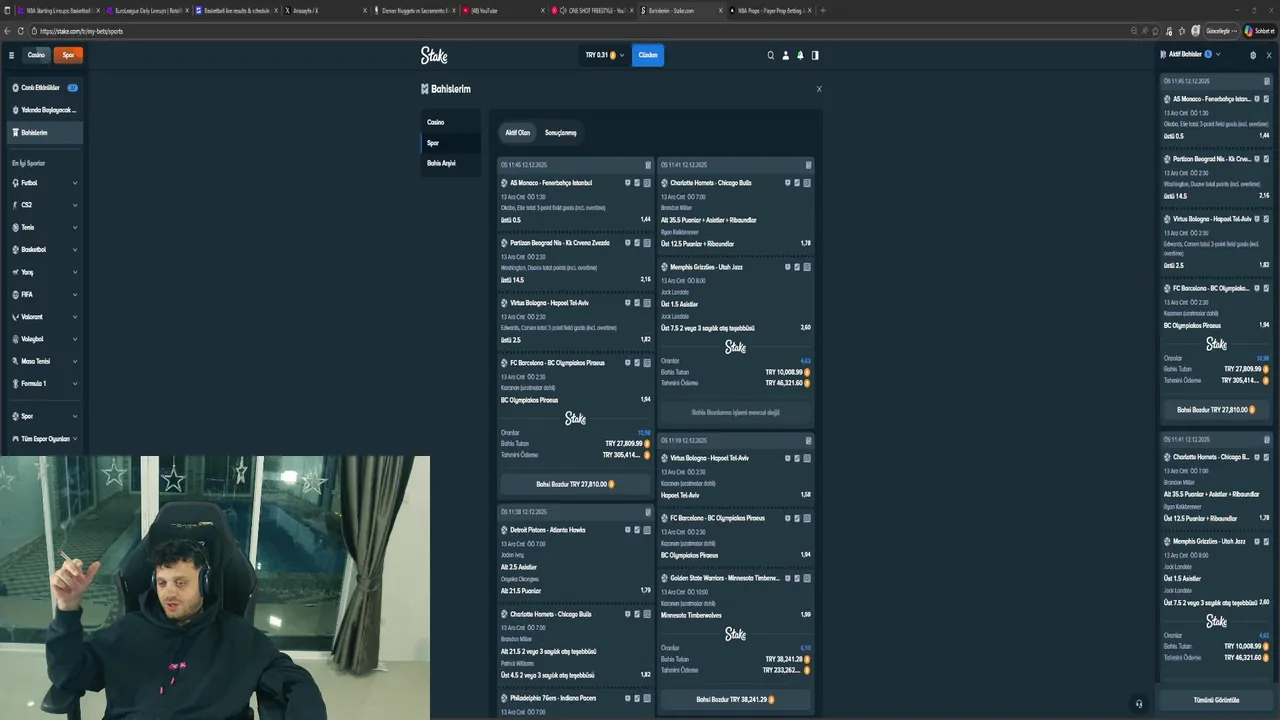Open the hamburger menu beside Casino
The width and height of the screenshot is (1280, 720).
11,55
